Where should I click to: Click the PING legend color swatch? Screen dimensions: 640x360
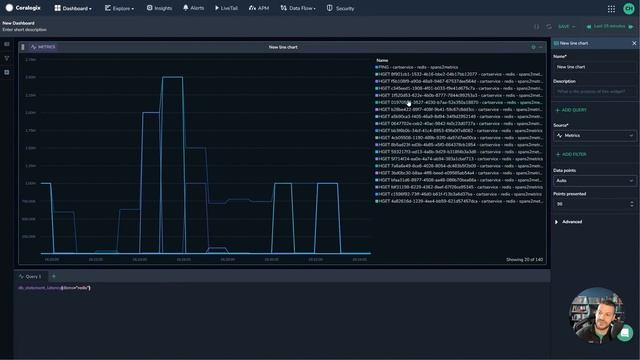[376, 67]
